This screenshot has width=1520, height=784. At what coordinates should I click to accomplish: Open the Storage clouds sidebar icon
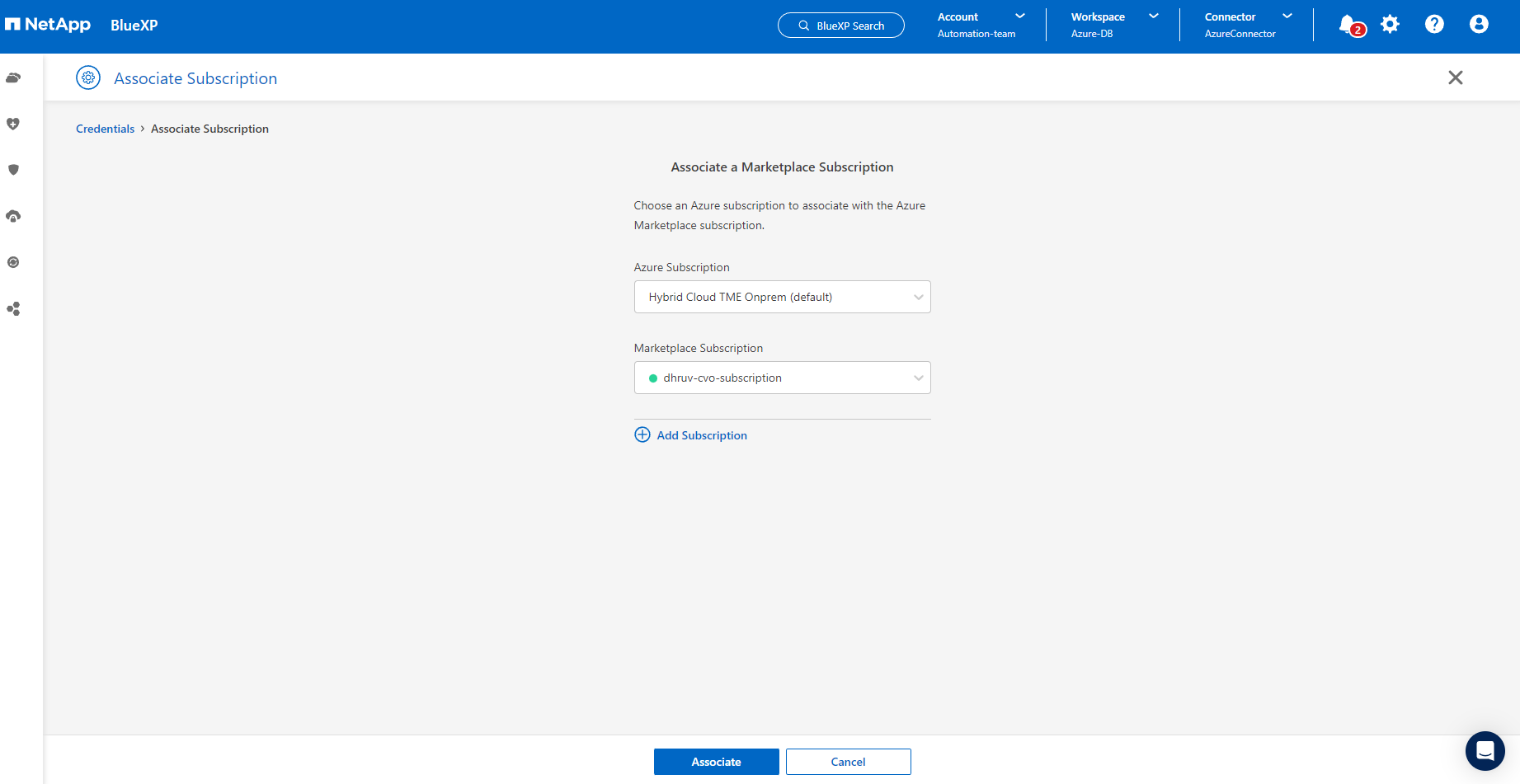click(13, 78)
